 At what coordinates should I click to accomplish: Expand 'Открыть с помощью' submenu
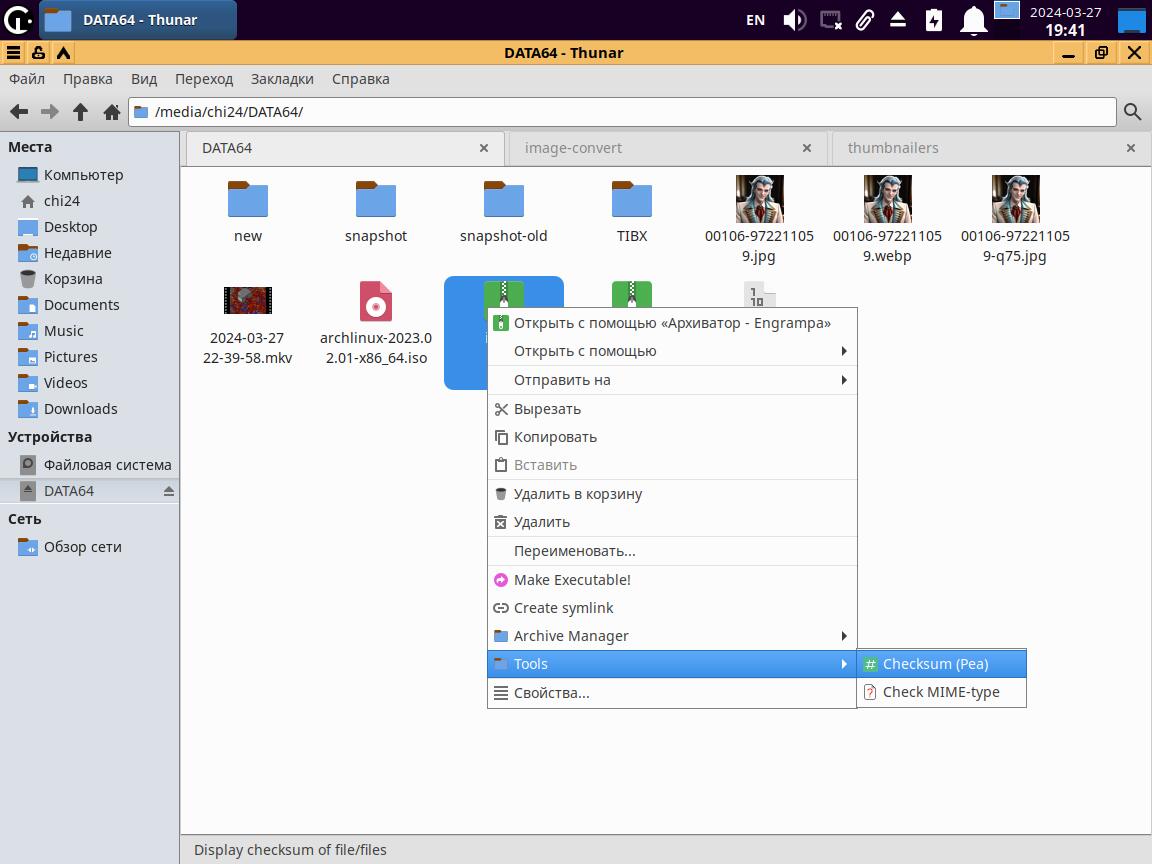[x=672, y=351]
